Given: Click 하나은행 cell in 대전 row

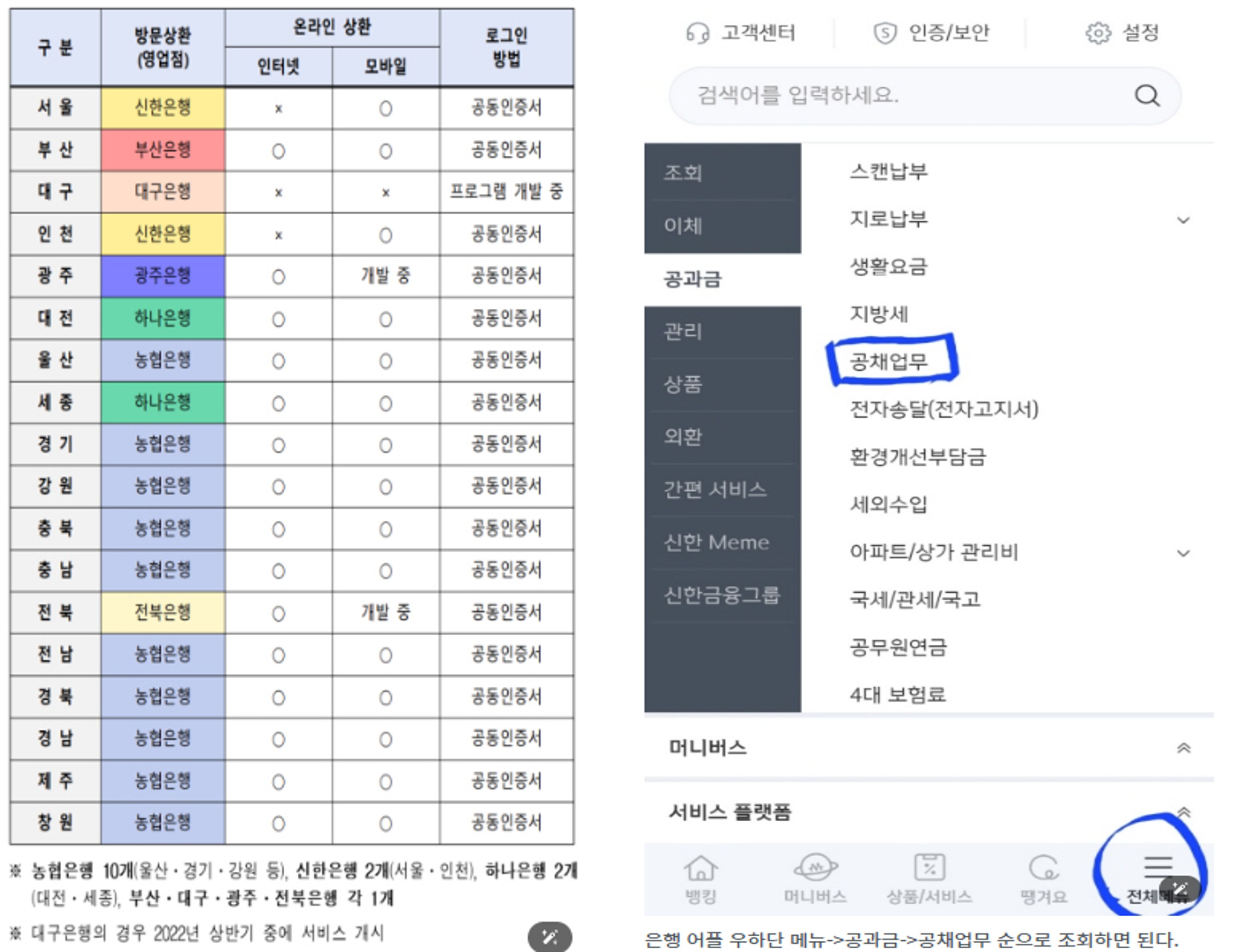Looking at the screenshot, I should pyautogui.click(x=163, y=319).
